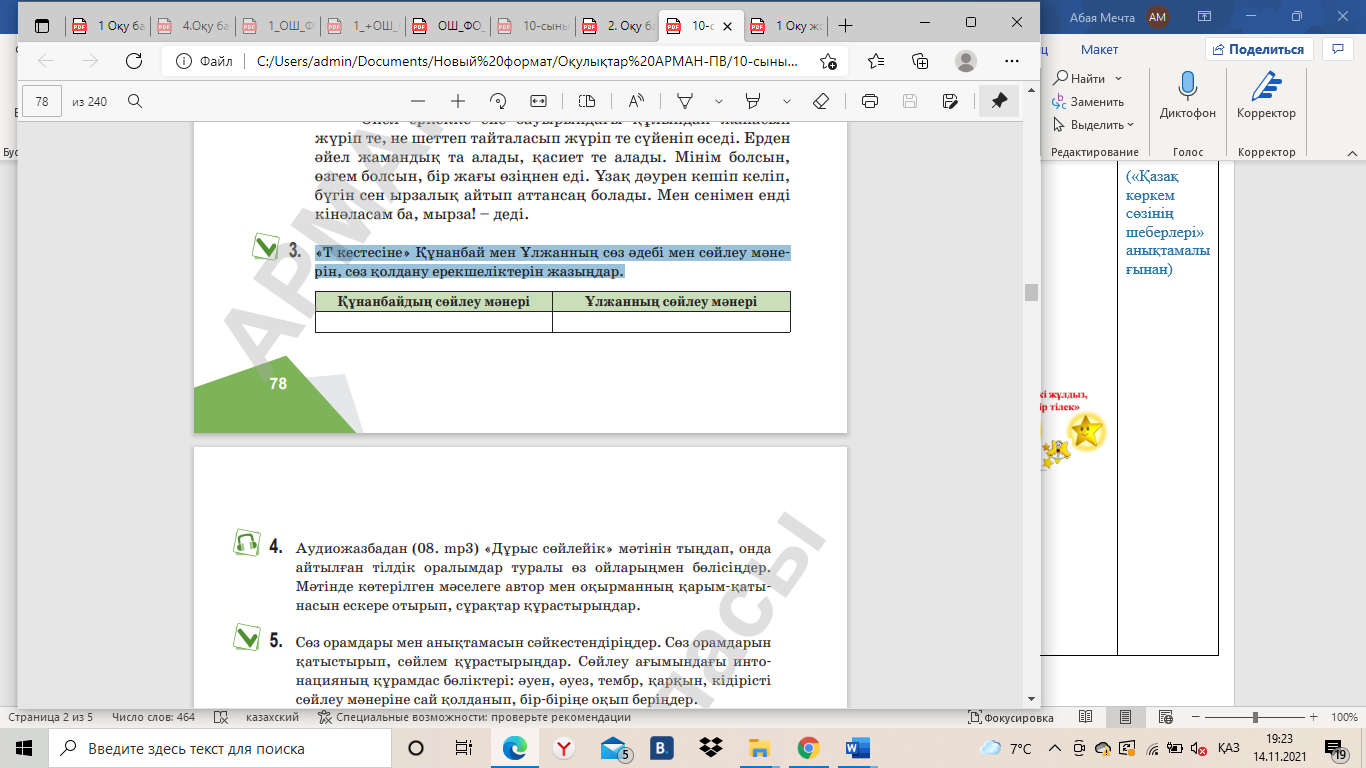
Task: Select the PDF Erase tool
Action: (821, 101)
